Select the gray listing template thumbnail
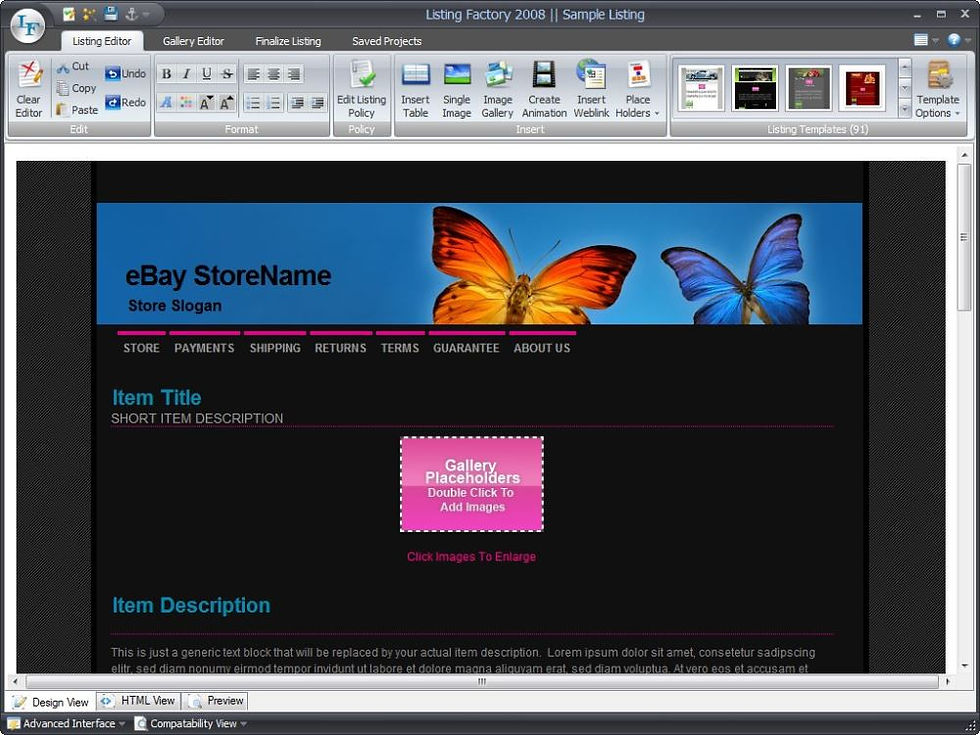 809,88
